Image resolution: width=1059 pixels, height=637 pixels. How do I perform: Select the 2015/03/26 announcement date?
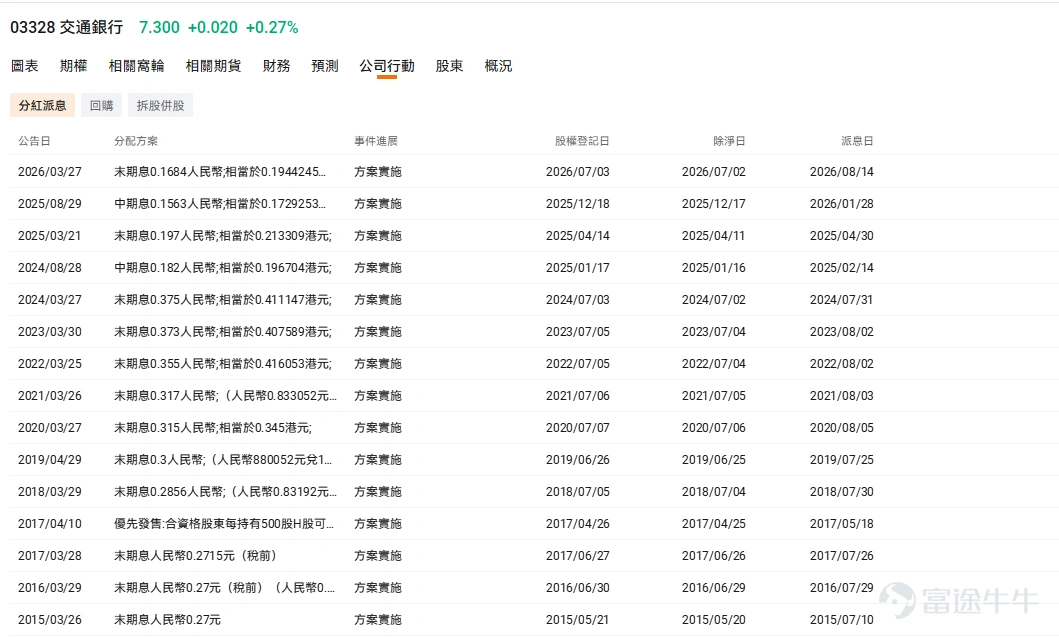[x=50, y=619]
